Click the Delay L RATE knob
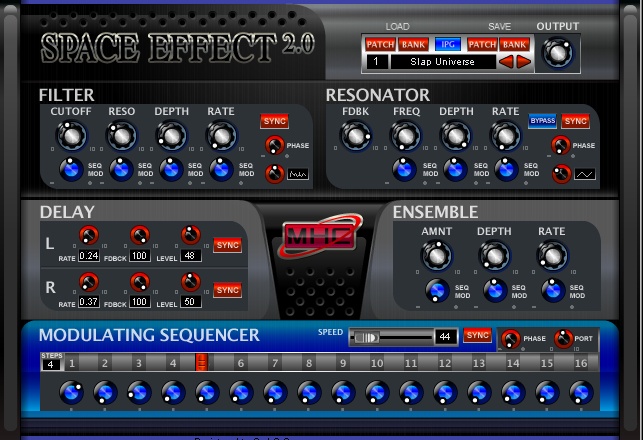Image resolution: width=643 pixels, height=440 pixels. (x=89, y=236)
